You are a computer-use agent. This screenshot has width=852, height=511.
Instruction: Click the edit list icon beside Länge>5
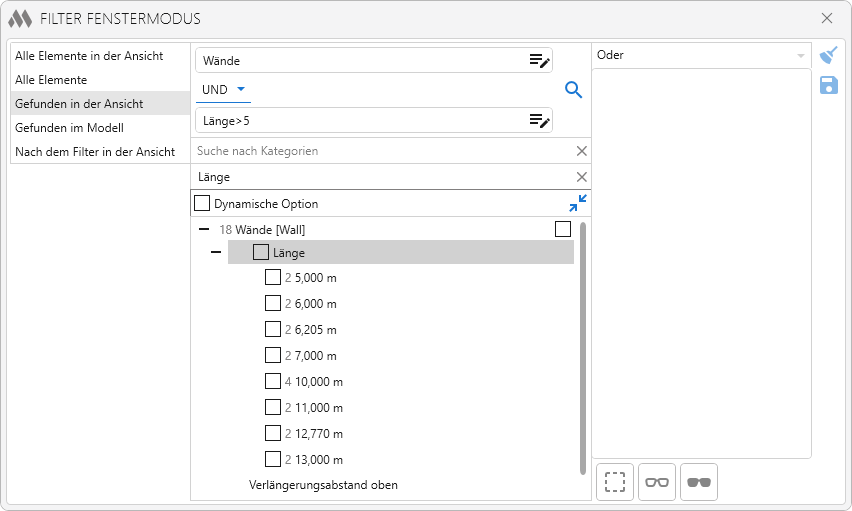pos(539,121)
